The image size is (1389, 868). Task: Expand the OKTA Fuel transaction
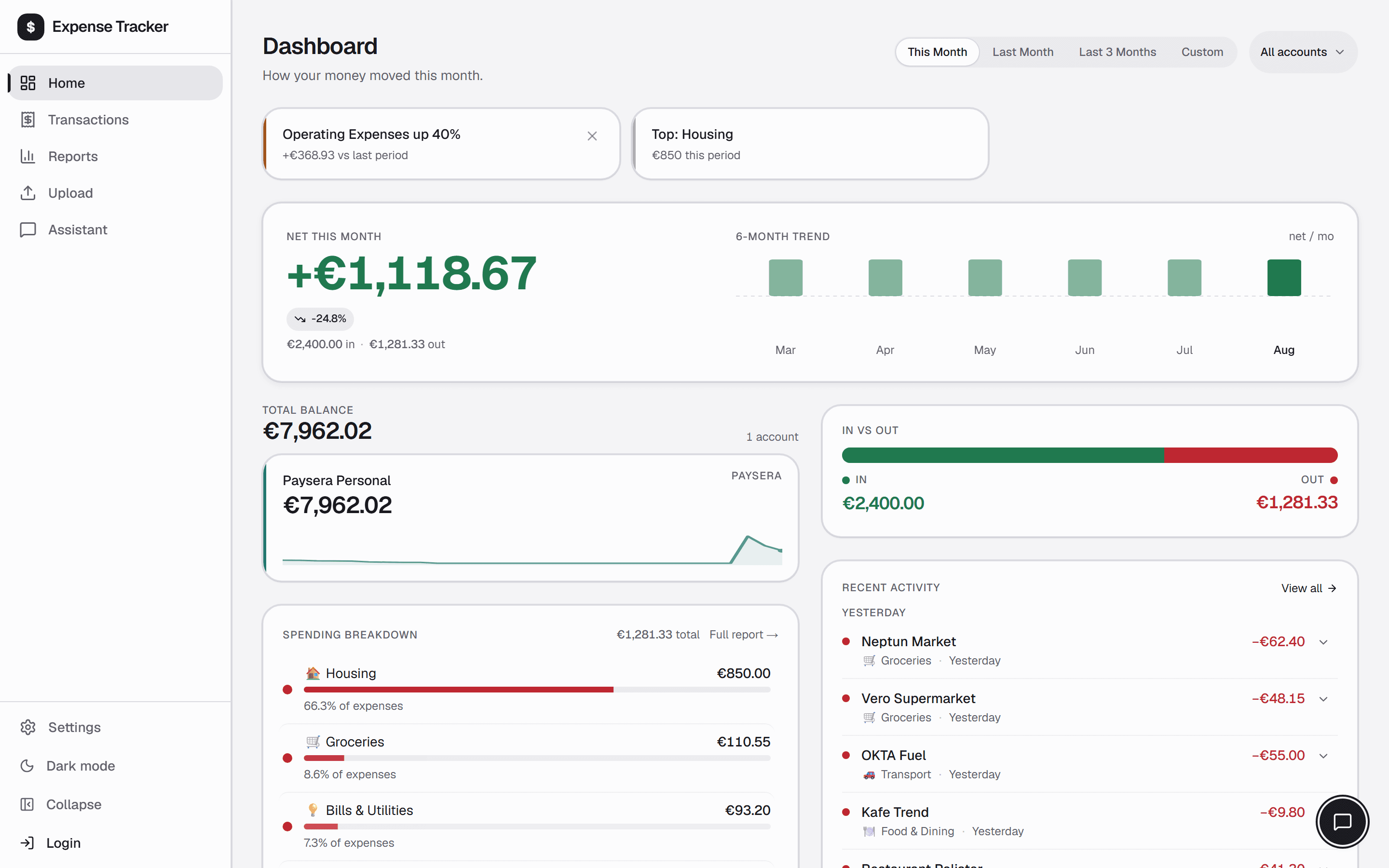pyautogui.click(x=1323, y=756)
